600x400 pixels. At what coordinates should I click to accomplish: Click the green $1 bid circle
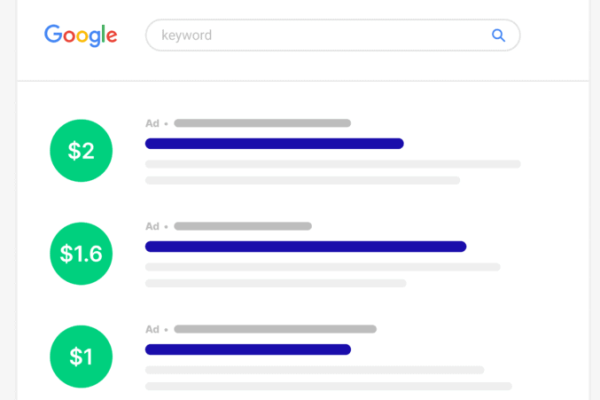[x=81, y=356]
